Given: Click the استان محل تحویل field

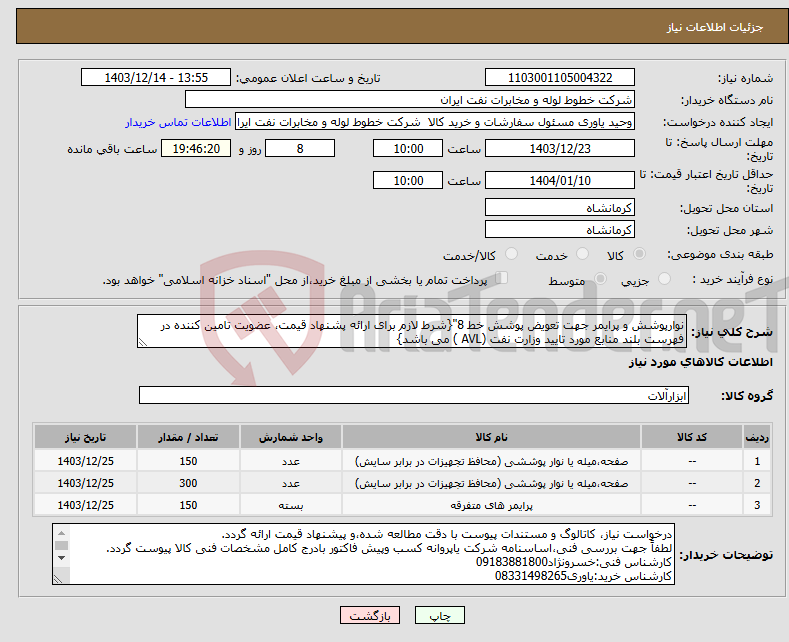Looking at the screenshot, I should click(559, 207).
